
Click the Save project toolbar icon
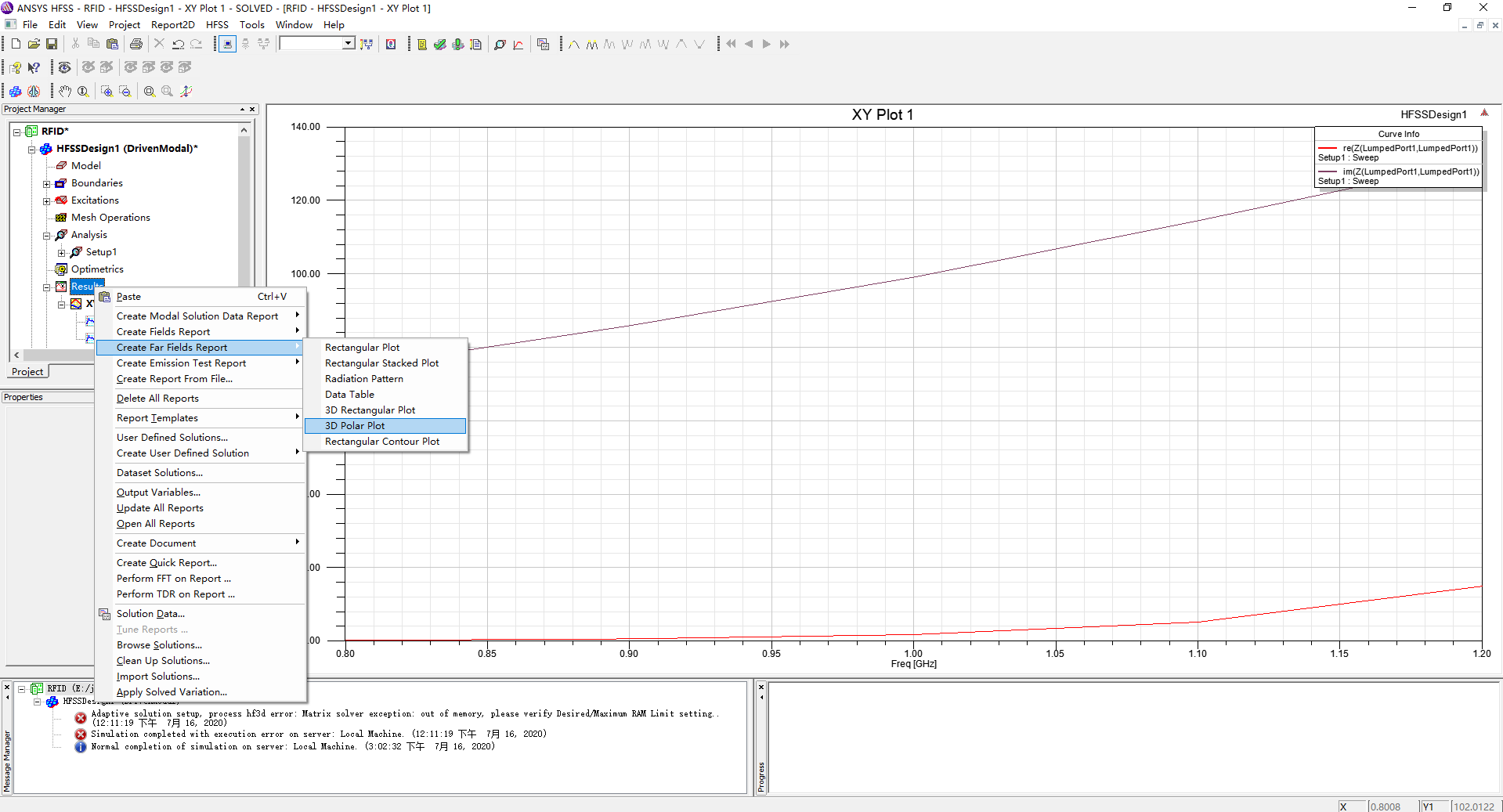pos(52,45)
